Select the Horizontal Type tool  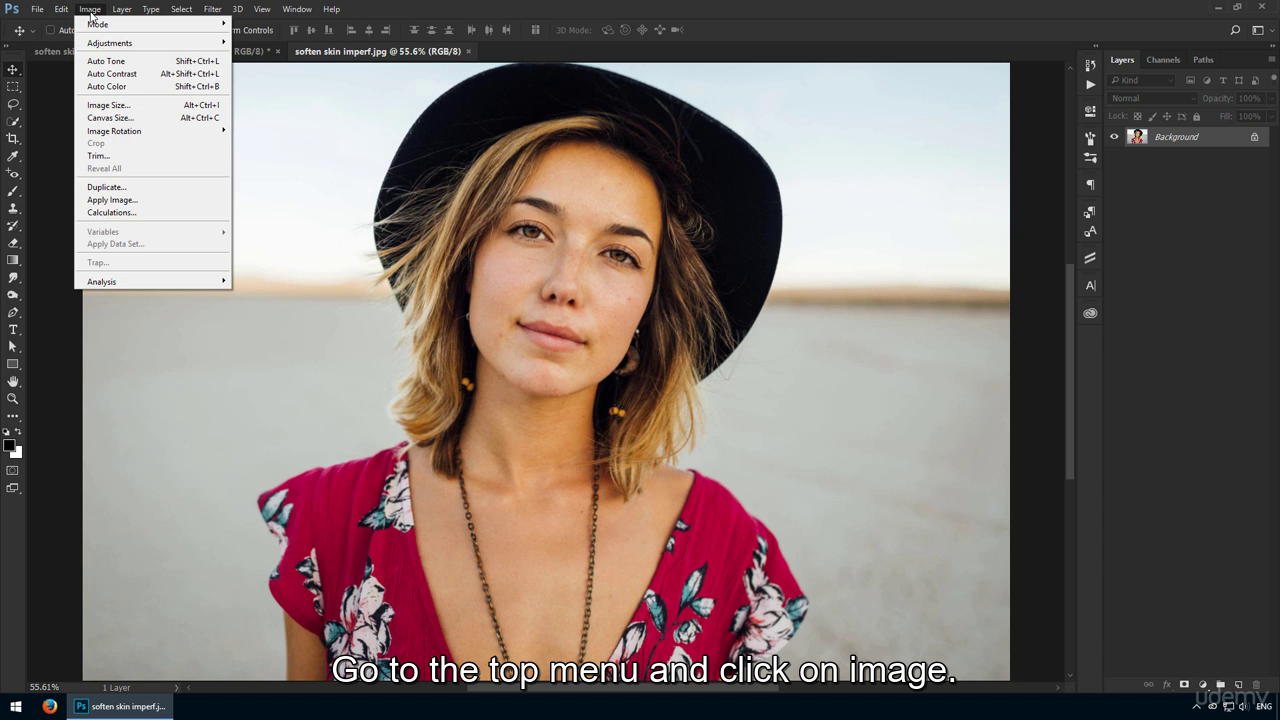tap(13, 329)
